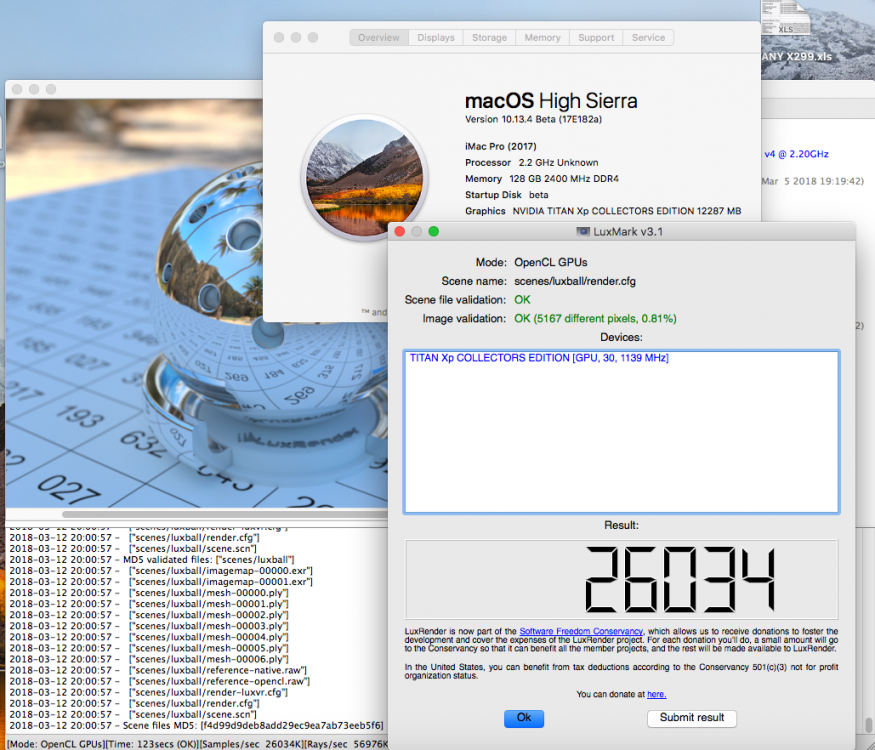Open the Memory tab
The width and height of the screenshot is (875, 750).
point(542,37)
